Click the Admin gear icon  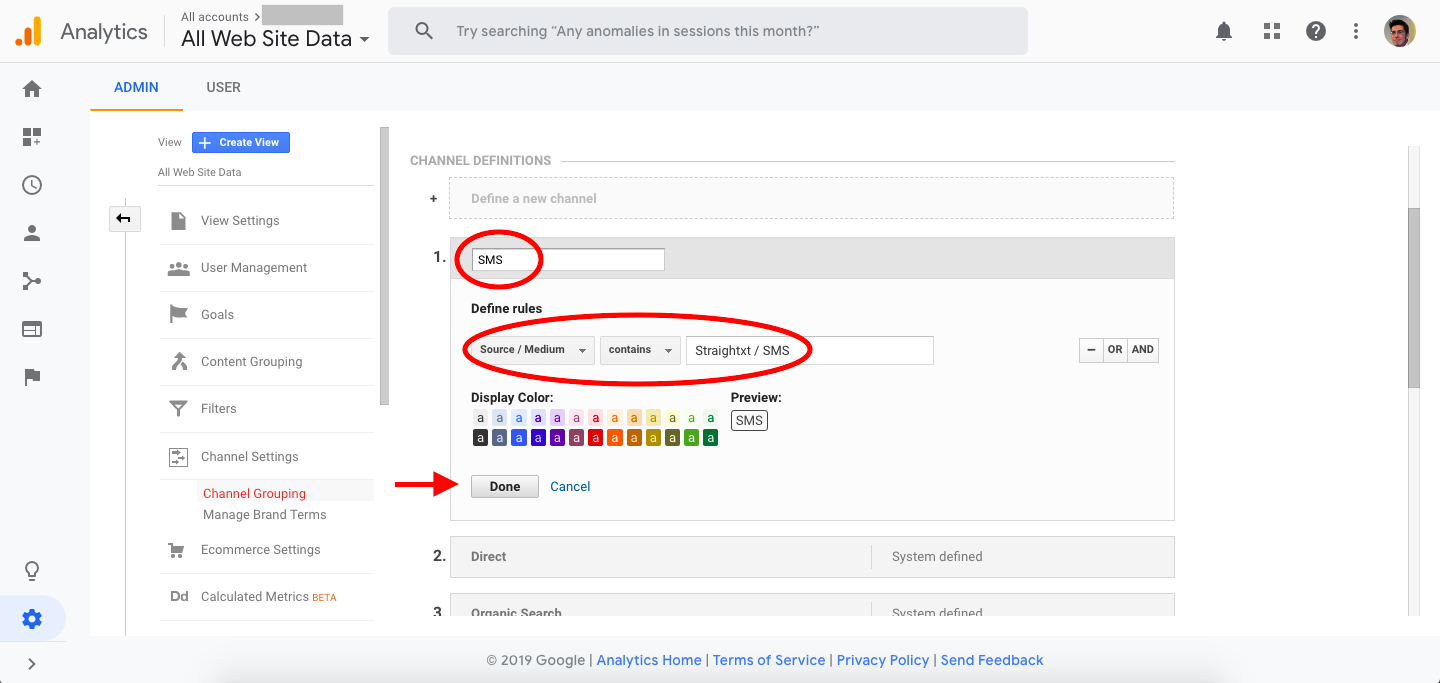pos(31,618)
